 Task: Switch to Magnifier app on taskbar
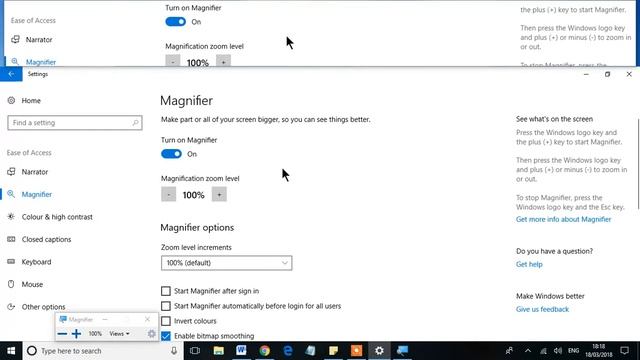coord(402,351)
